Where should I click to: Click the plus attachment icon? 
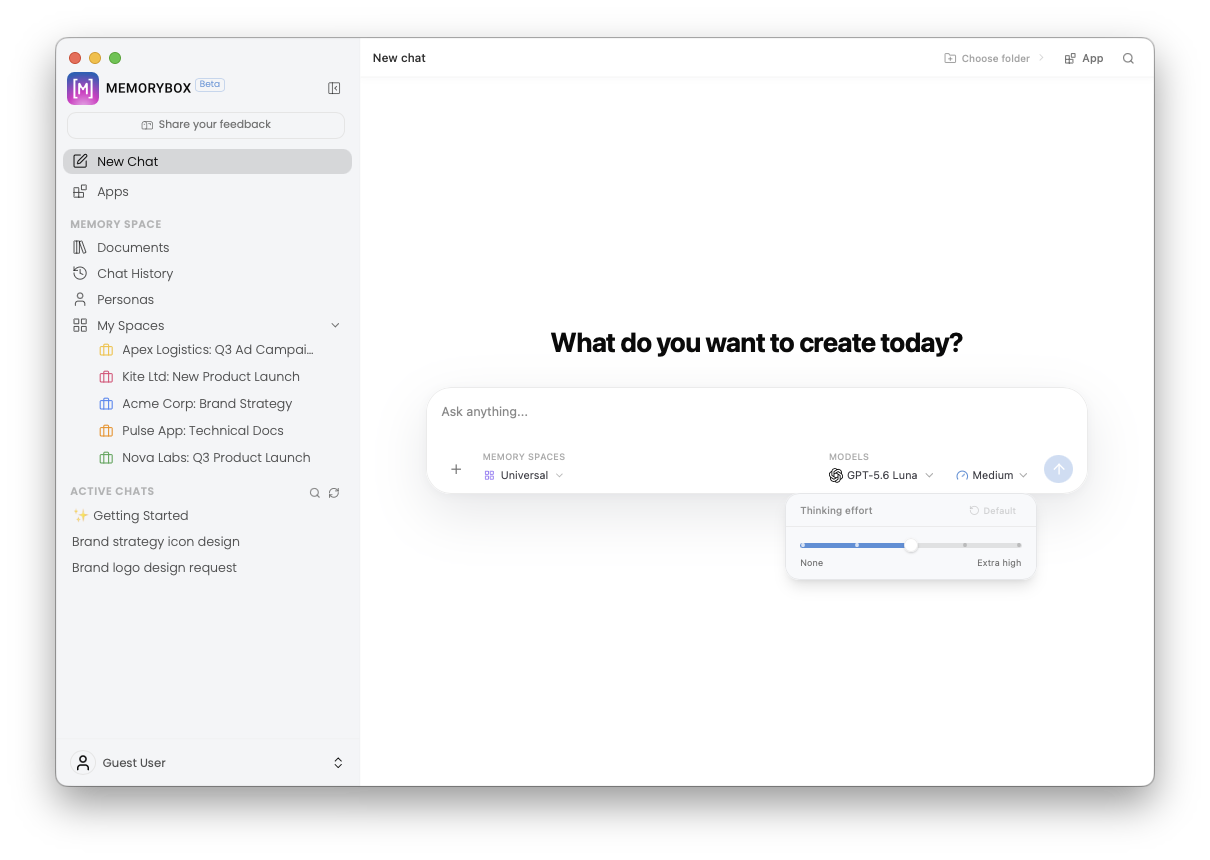[x=456, y=469]
